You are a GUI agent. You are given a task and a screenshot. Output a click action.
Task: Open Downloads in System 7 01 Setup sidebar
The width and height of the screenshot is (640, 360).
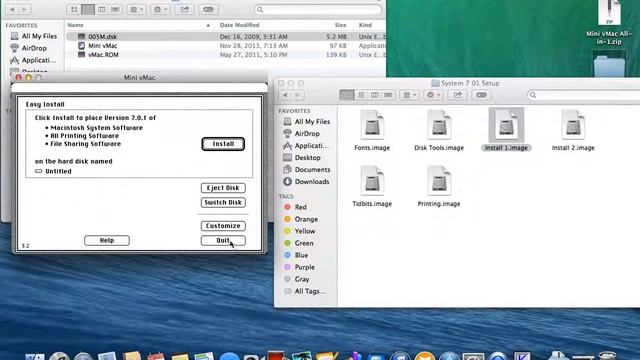pyautogui.click(x=307, y=182)
